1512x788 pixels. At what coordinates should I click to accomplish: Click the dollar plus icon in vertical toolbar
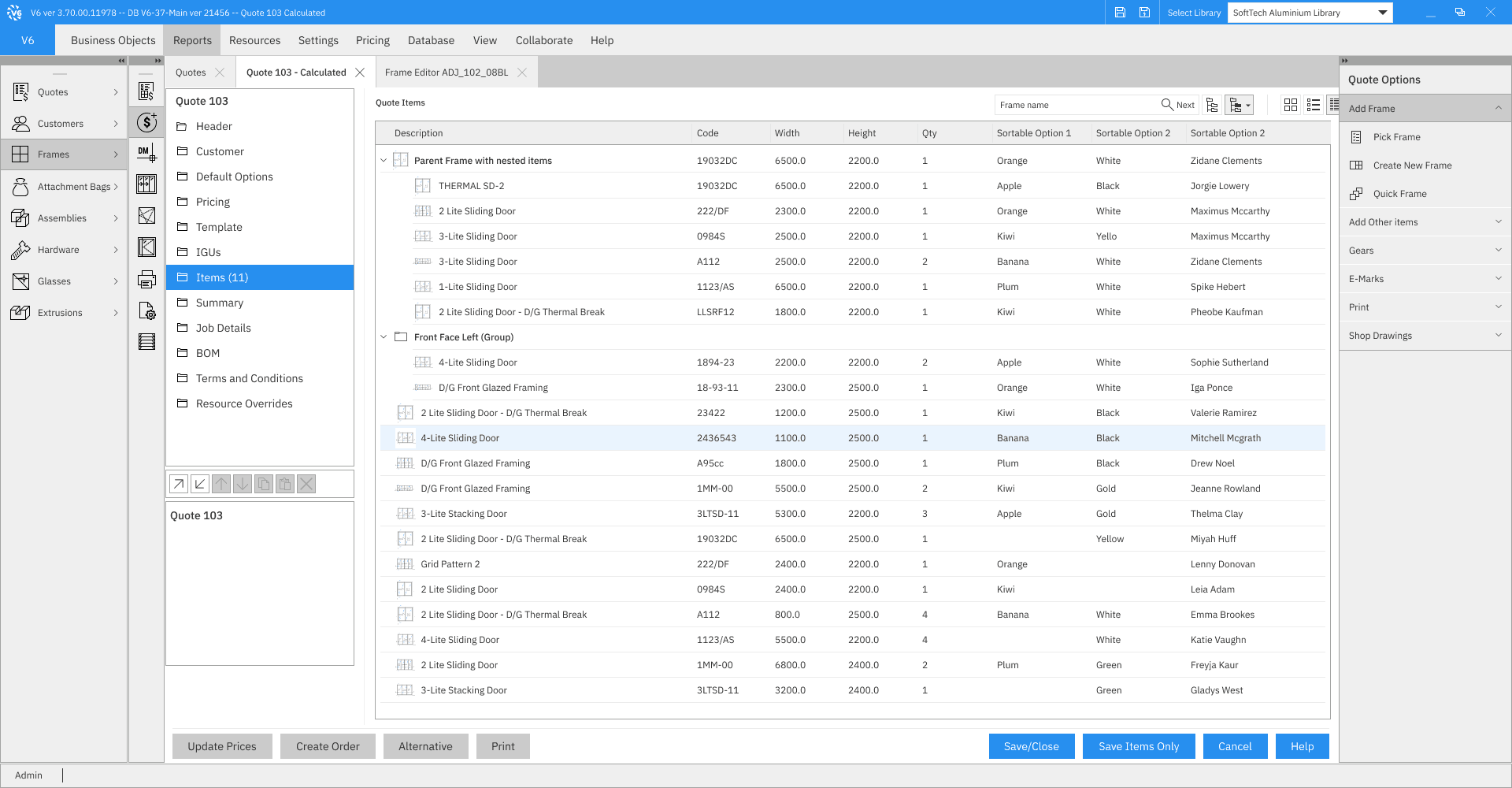coord(146,122)
